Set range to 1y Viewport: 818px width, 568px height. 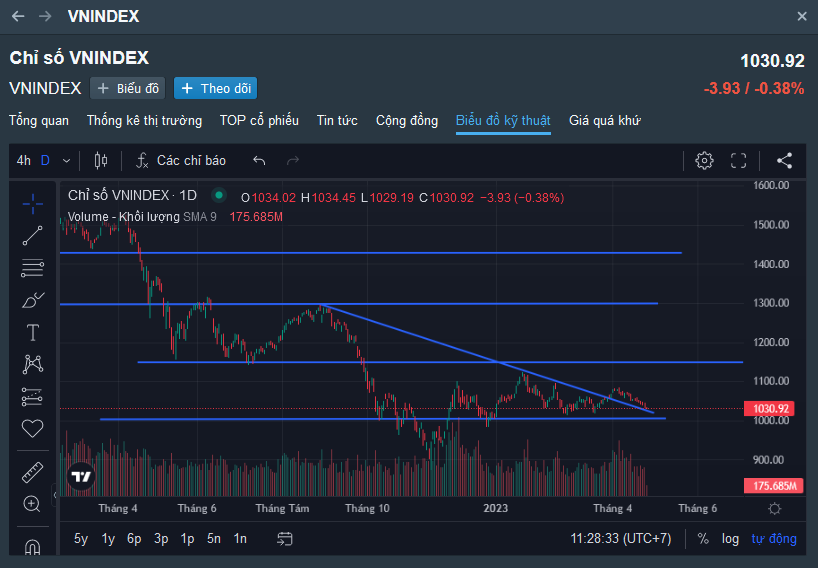tap(108, 538)
